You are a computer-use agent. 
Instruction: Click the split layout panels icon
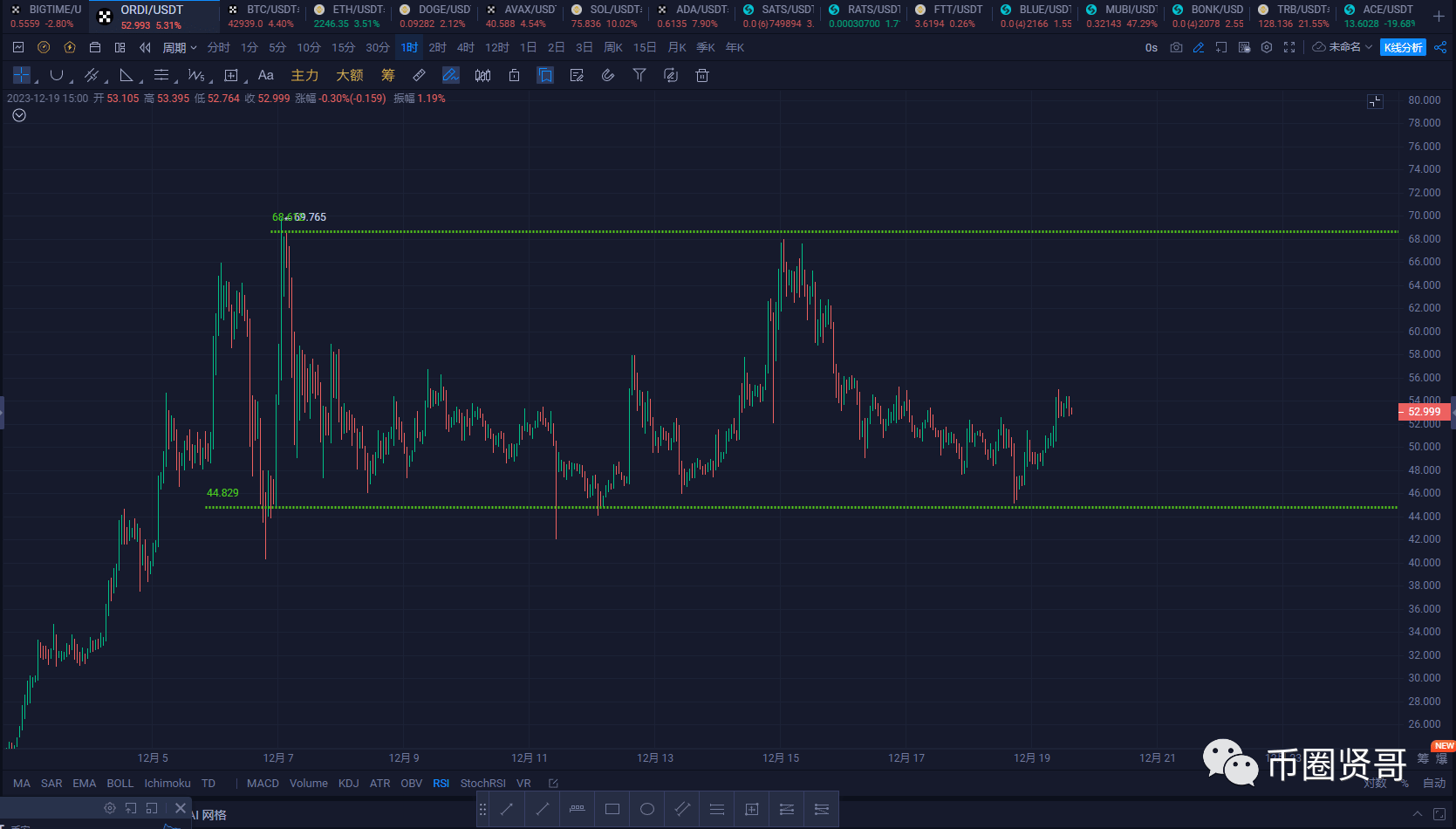coord(120,47)
